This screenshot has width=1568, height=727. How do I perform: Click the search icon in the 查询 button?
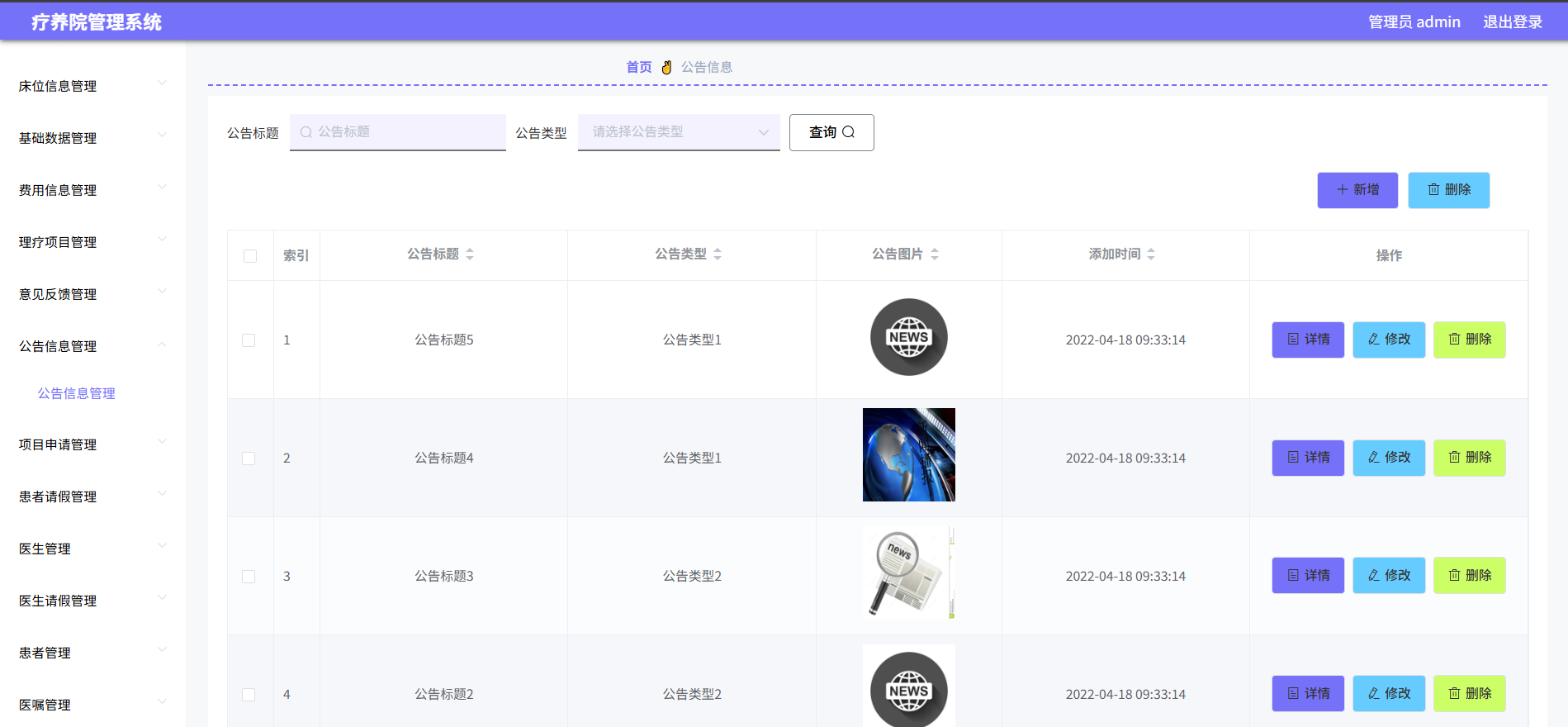pyautogui.click(x=848, y=132)
